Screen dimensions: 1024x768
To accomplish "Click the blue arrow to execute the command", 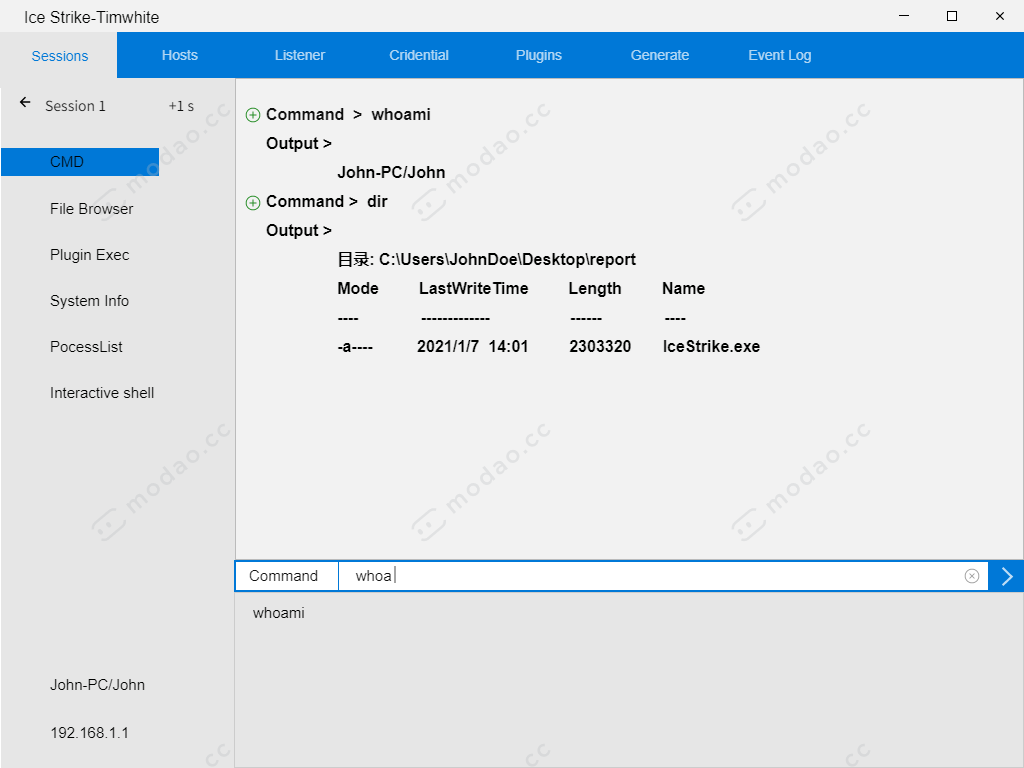I will tap(1007, 576).
